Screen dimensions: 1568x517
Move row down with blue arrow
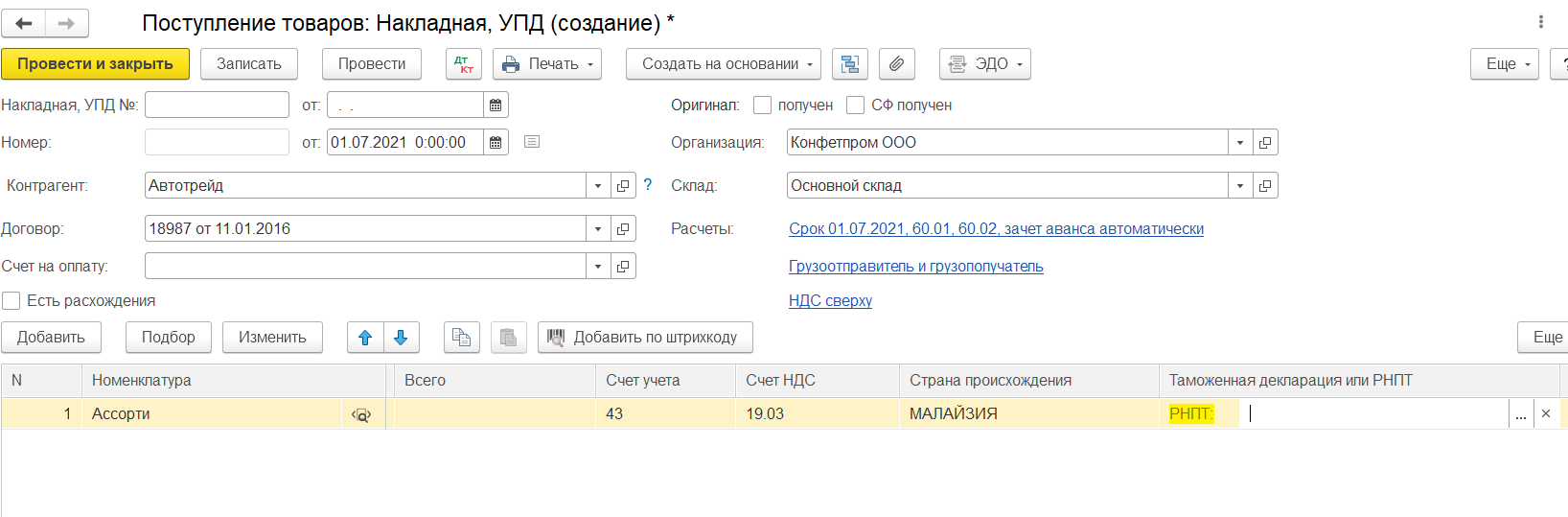tap(401, 338)
